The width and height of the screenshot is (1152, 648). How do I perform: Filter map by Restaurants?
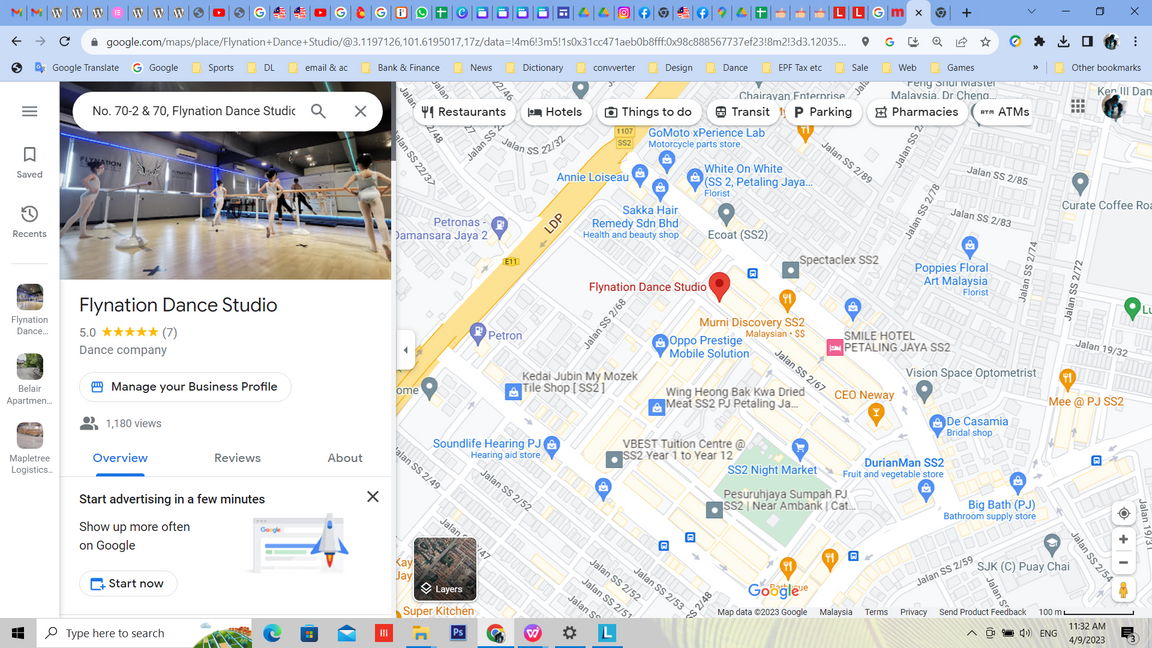point(464,112)
